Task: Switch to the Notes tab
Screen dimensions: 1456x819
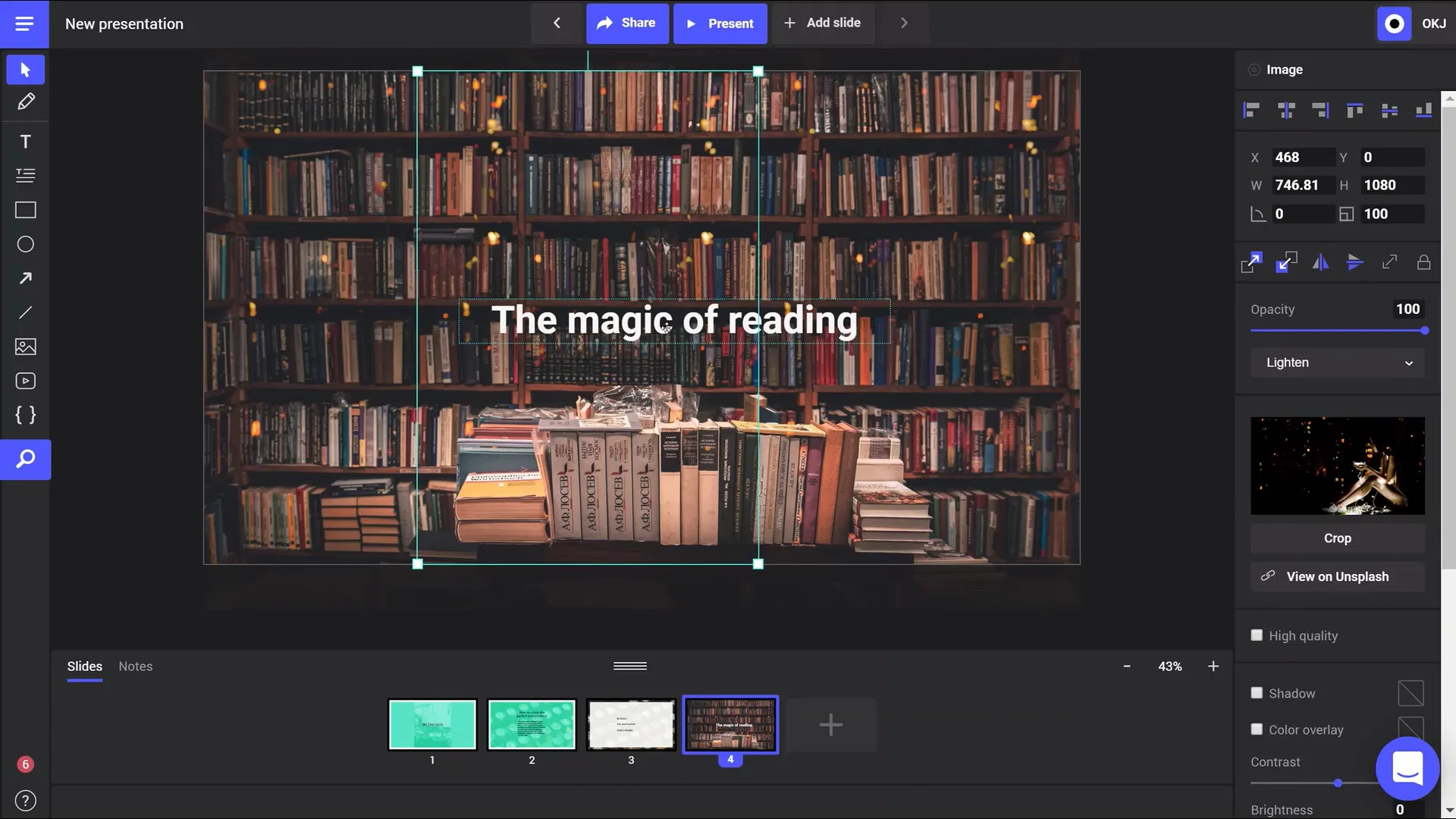Action: (x=135, y=666)
